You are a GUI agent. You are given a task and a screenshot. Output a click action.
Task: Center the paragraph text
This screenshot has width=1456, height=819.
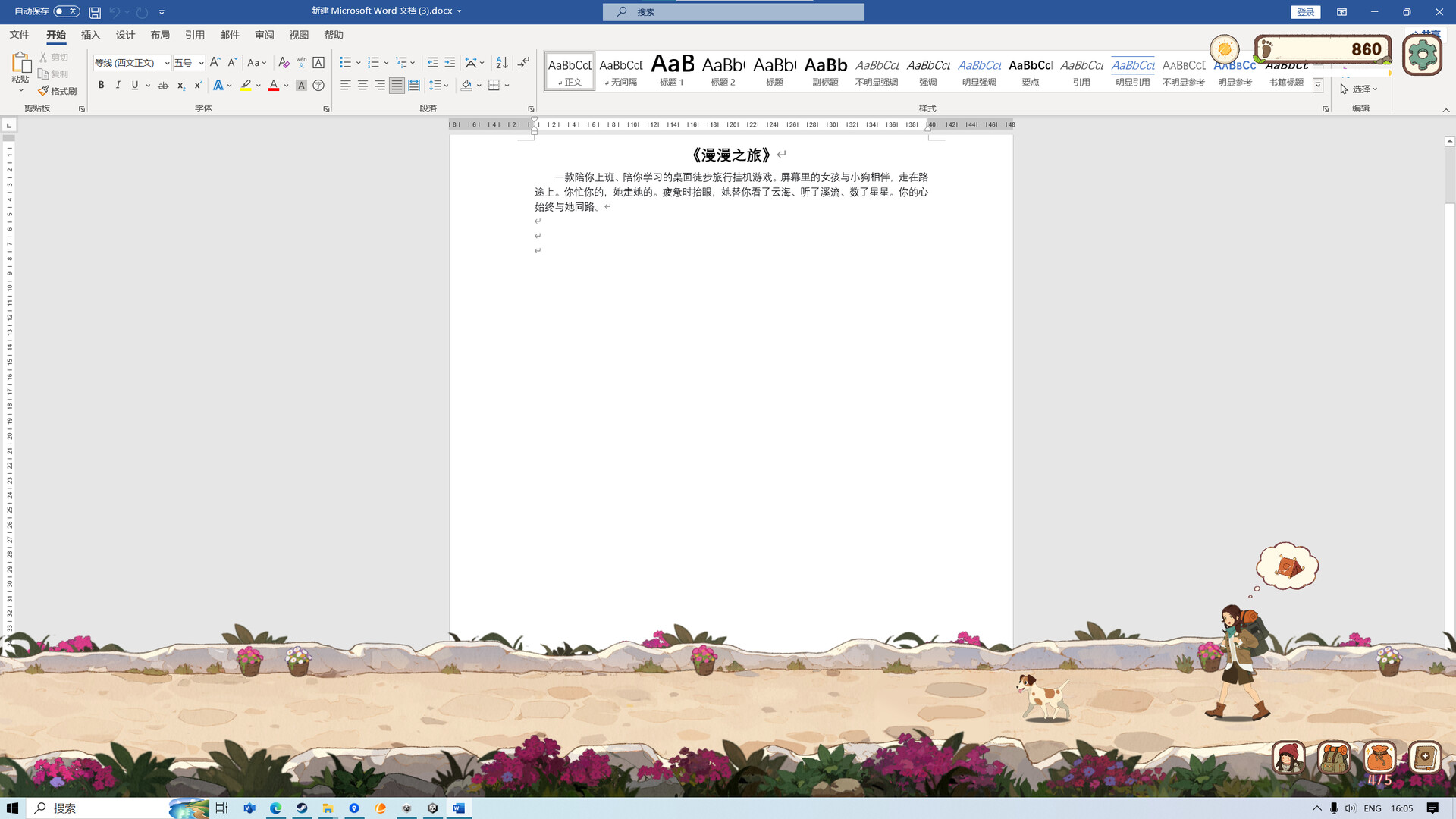(x=362, y=86)
